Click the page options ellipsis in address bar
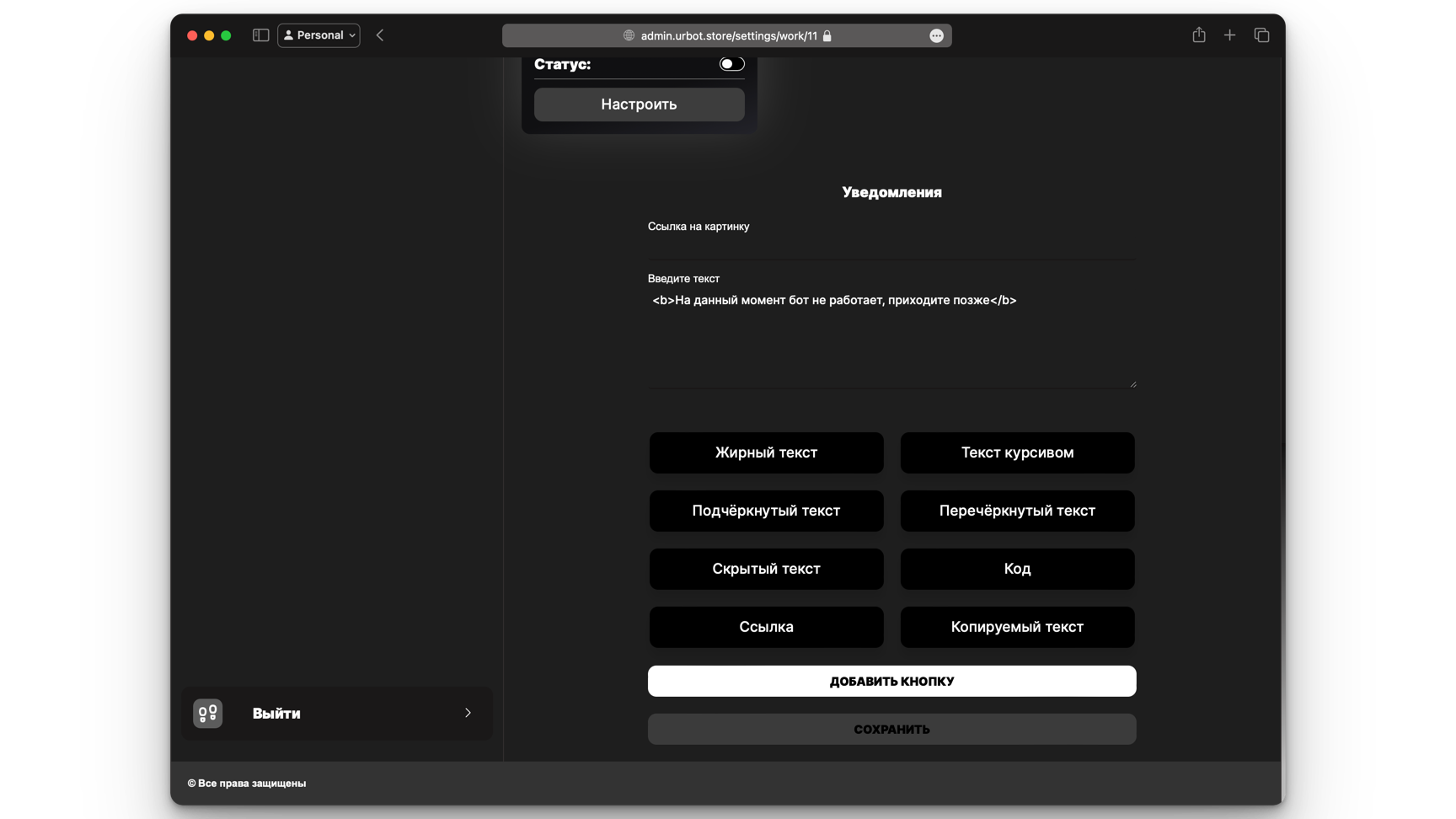The image size is (1456, 819). pyautogui.click(x=936, y=35)
